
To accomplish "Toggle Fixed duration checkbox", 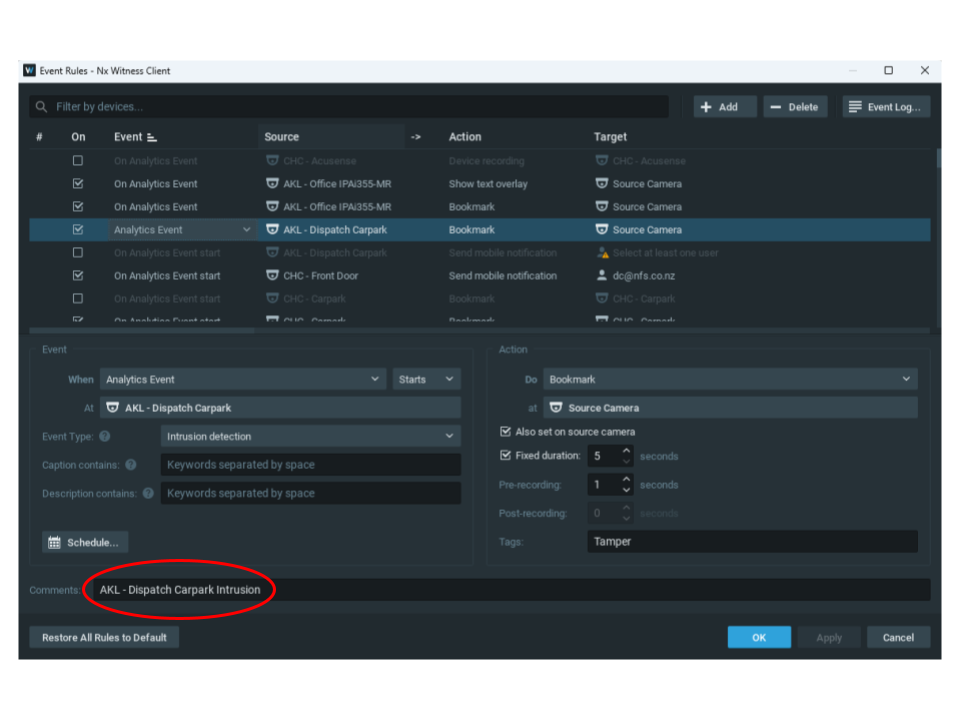I will [x=505, y=456].
